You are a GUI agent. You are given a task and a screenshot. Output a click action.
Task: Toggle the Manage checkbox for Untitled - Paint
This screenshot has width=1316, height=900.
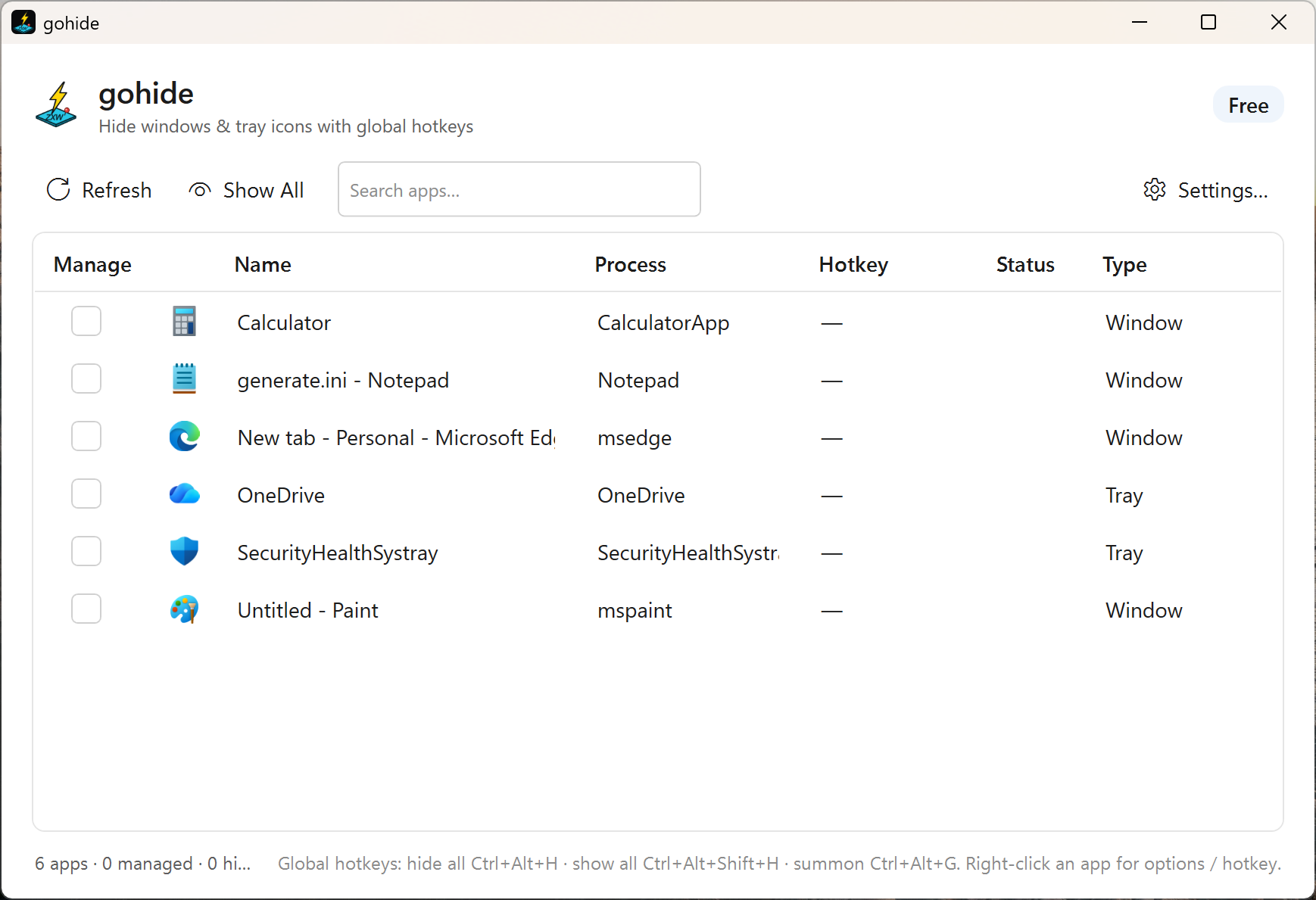86,609
